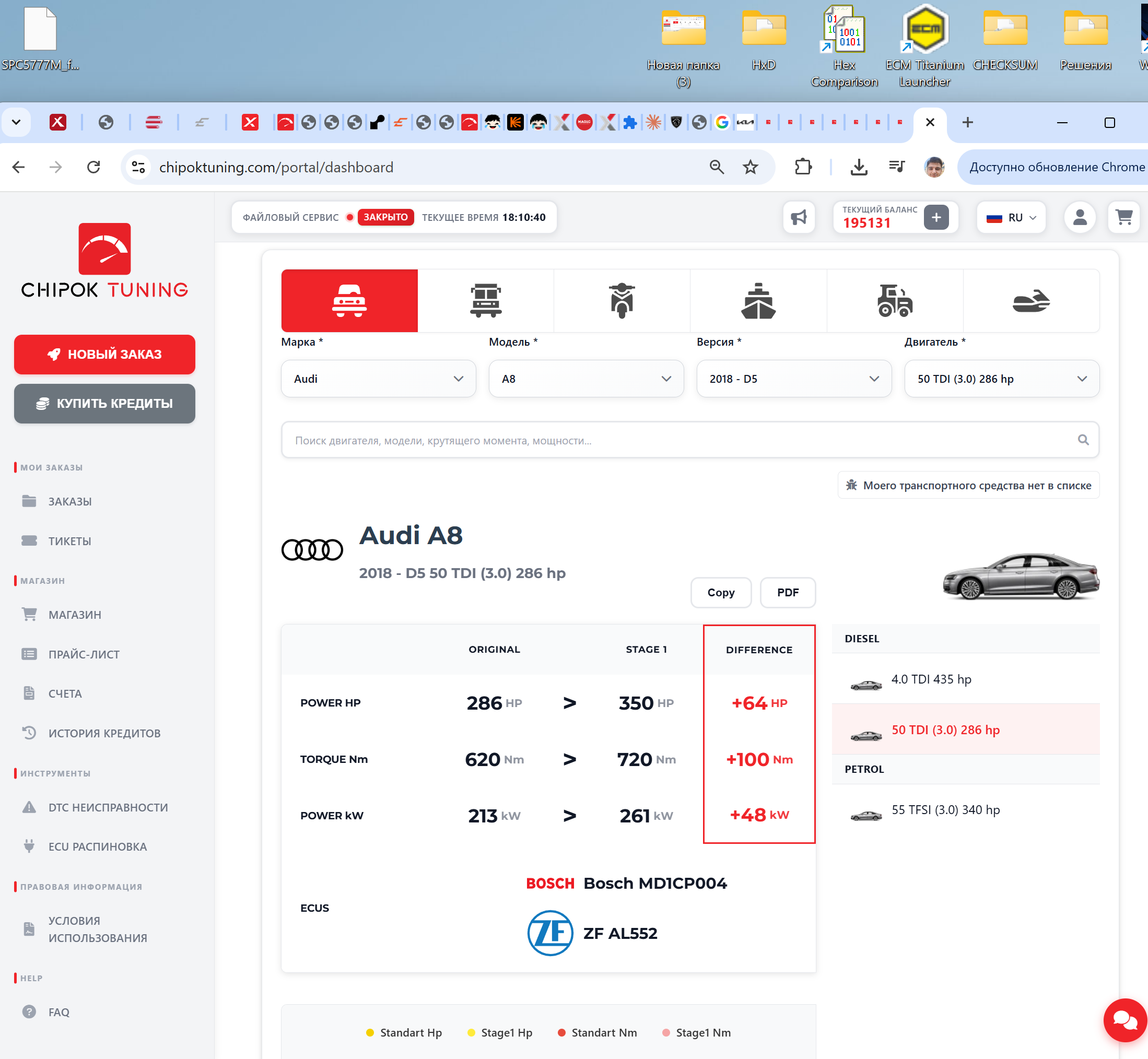
Task: Open the Версия dropdown showing 2018 - D5
Action: 794,379
